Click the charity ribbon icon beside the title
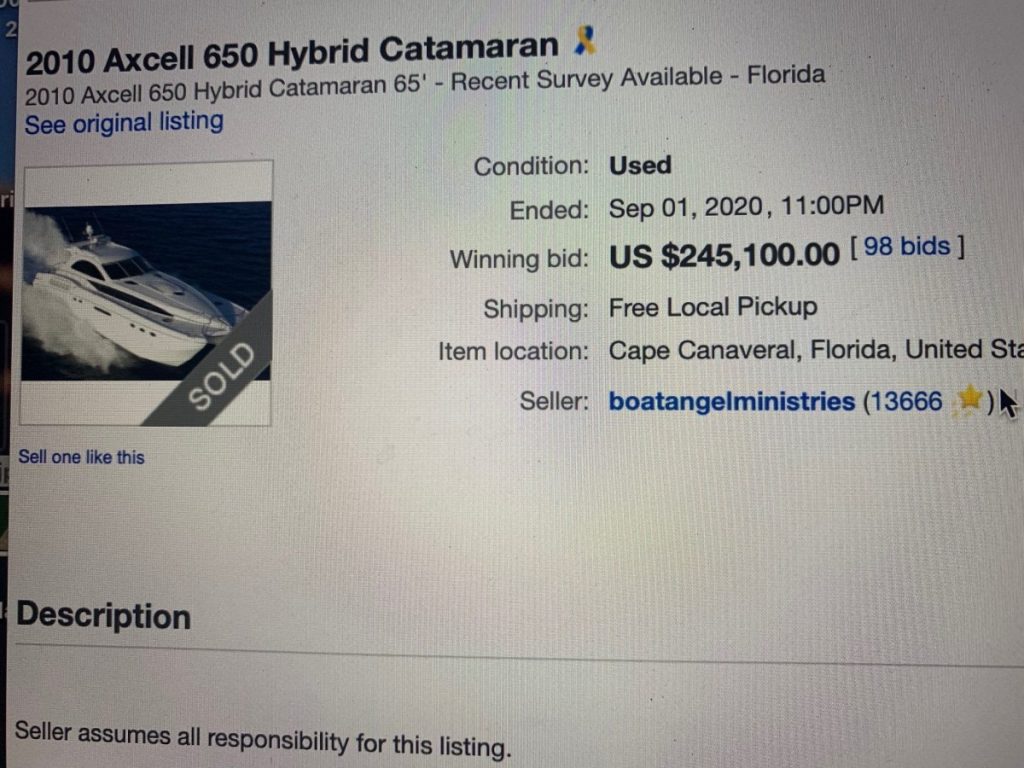1024x768 pixels. [x=586, y=43]
